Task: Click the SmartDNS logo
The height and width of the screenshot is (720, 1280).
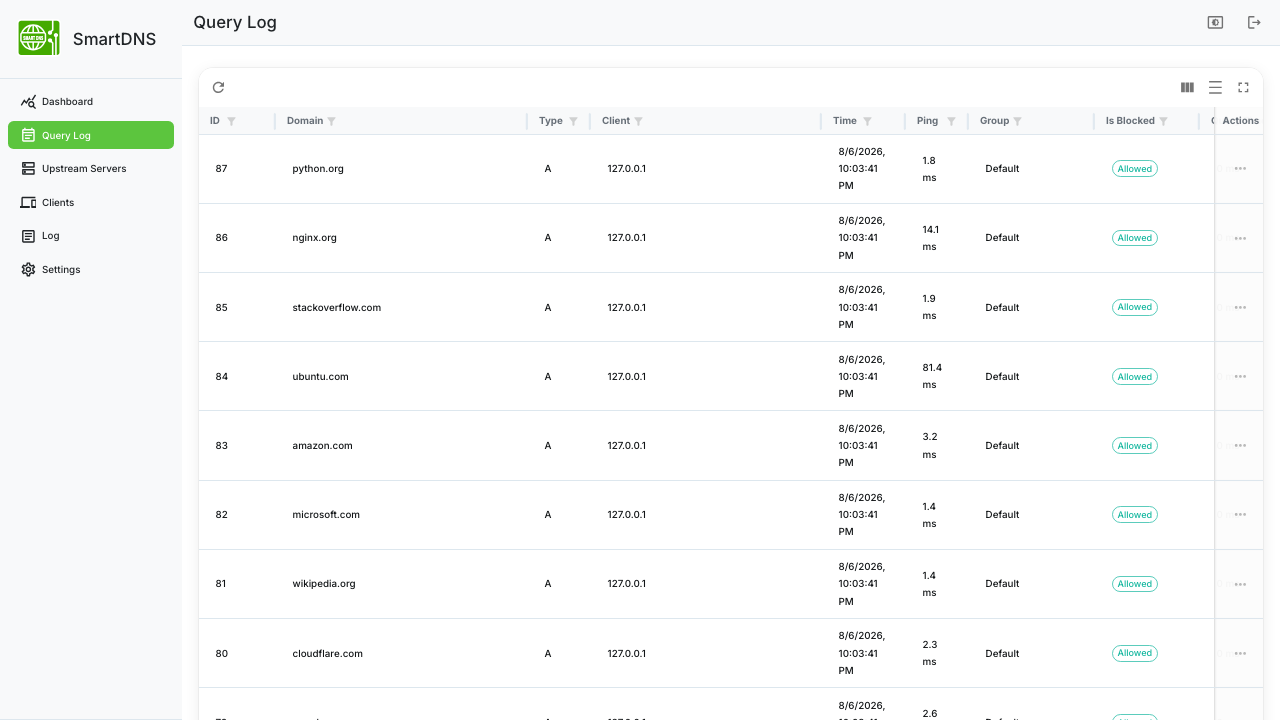Action: pyautogui.click(x=39, y=39)
